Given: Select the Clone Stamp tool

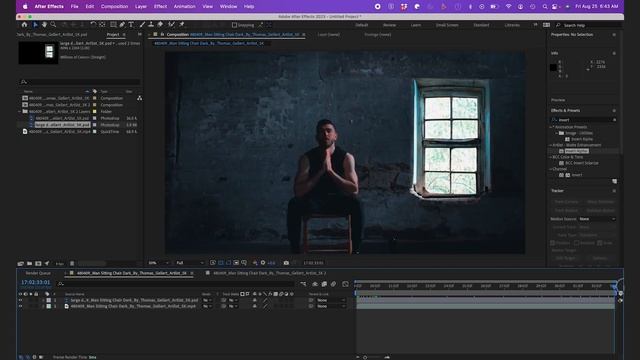Looking at the screenshot, I should pyautogui.click(x=151, y=25).
